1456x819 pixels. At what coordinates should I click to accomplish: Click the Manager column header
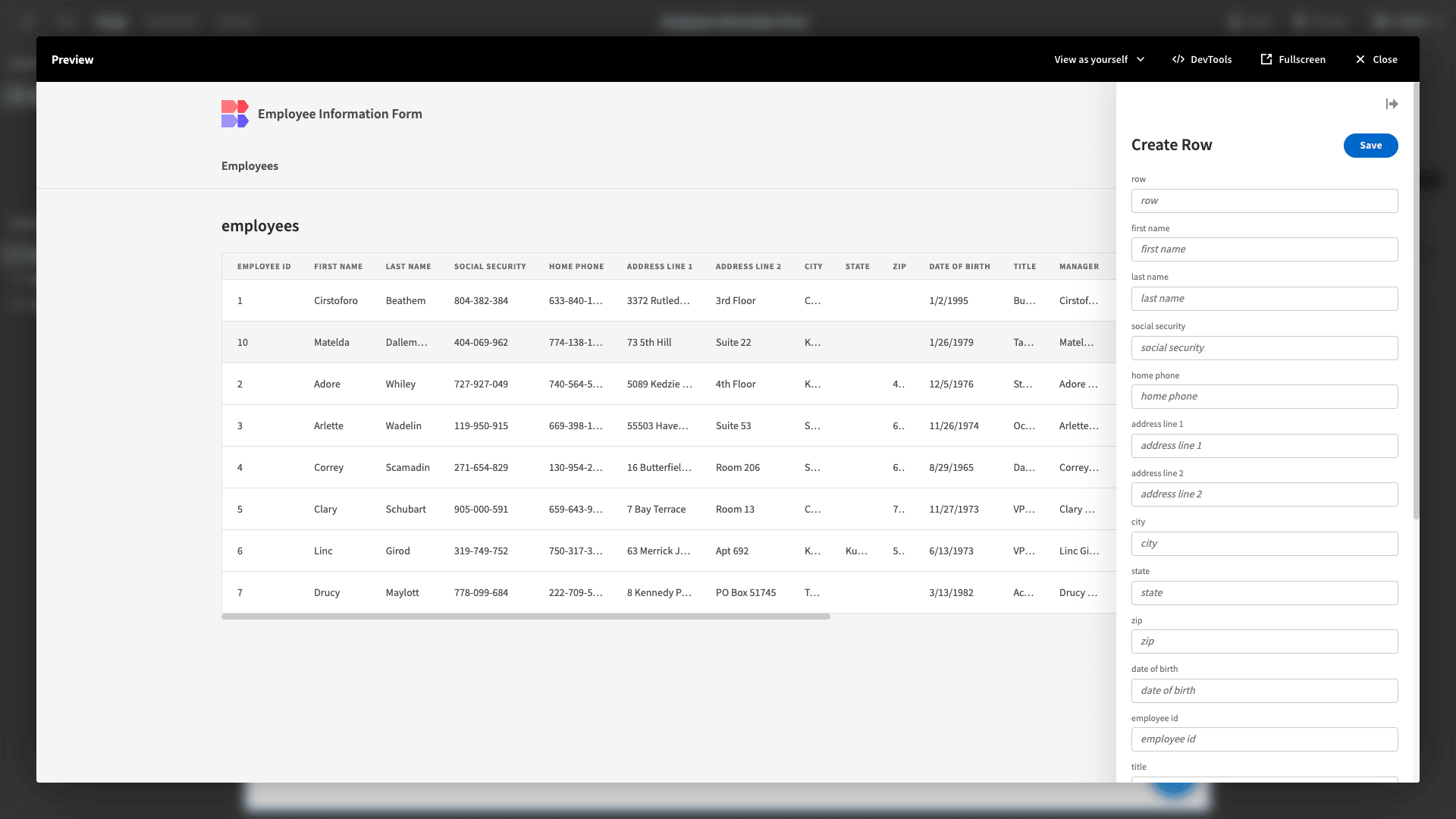(1078, 267)
